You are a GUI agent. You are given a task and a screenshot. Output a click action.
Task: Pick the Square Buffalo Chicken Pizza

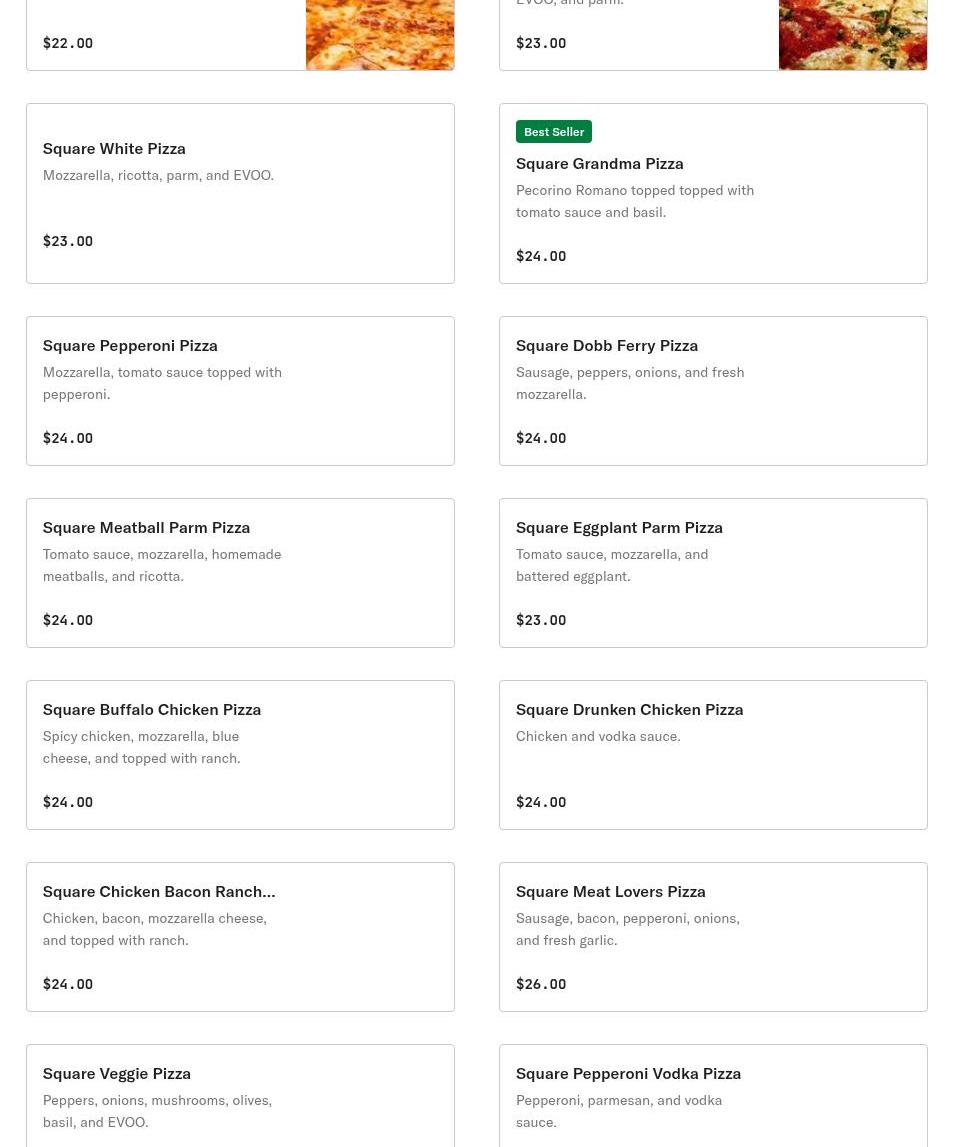(x=151, y=709)
